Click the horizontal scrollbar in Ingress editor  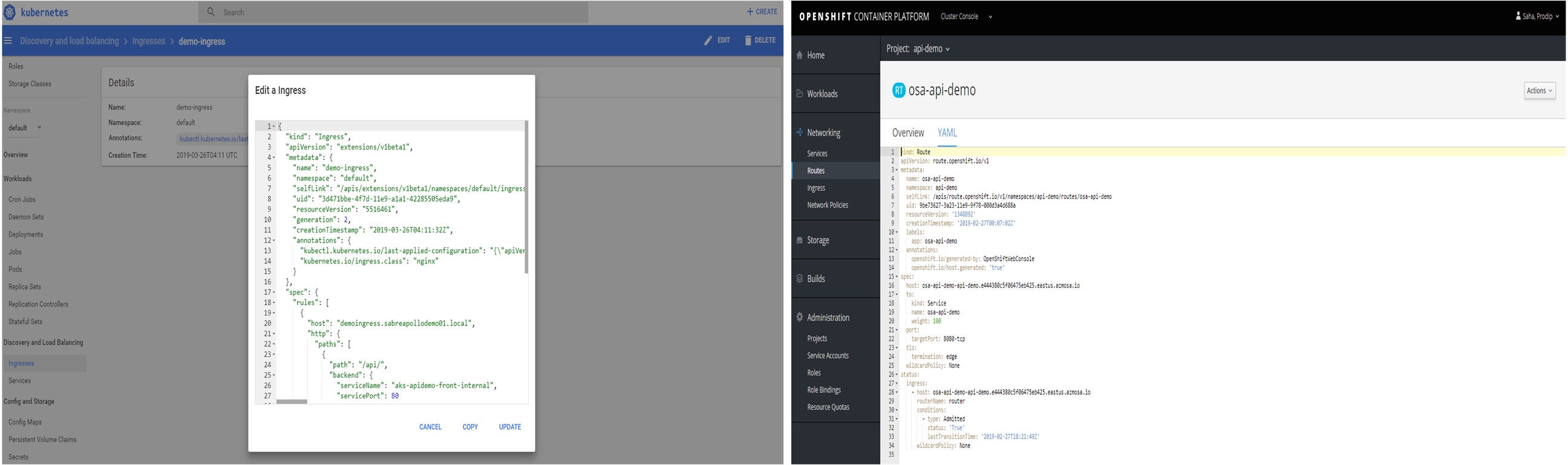[292, 401]
